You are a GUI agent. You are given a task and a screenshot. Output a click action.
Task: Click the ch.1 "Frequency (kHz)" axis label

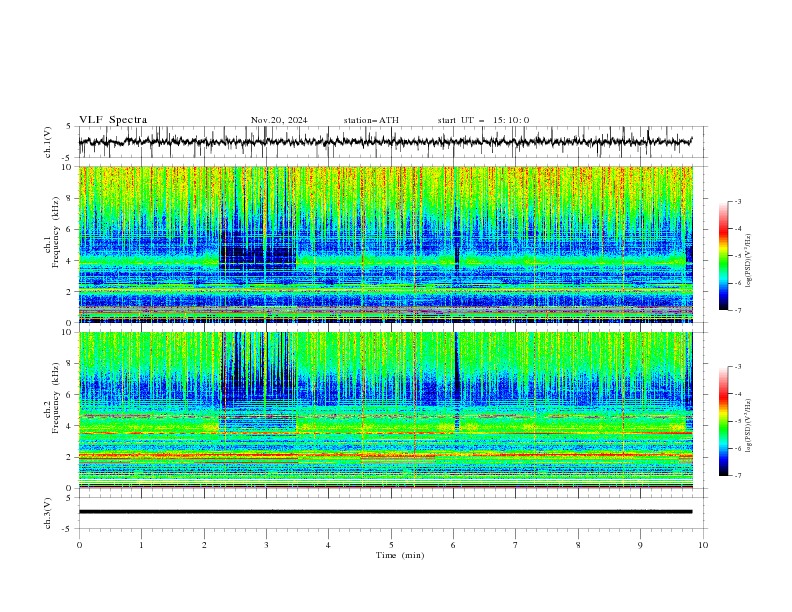pos(55,230)
